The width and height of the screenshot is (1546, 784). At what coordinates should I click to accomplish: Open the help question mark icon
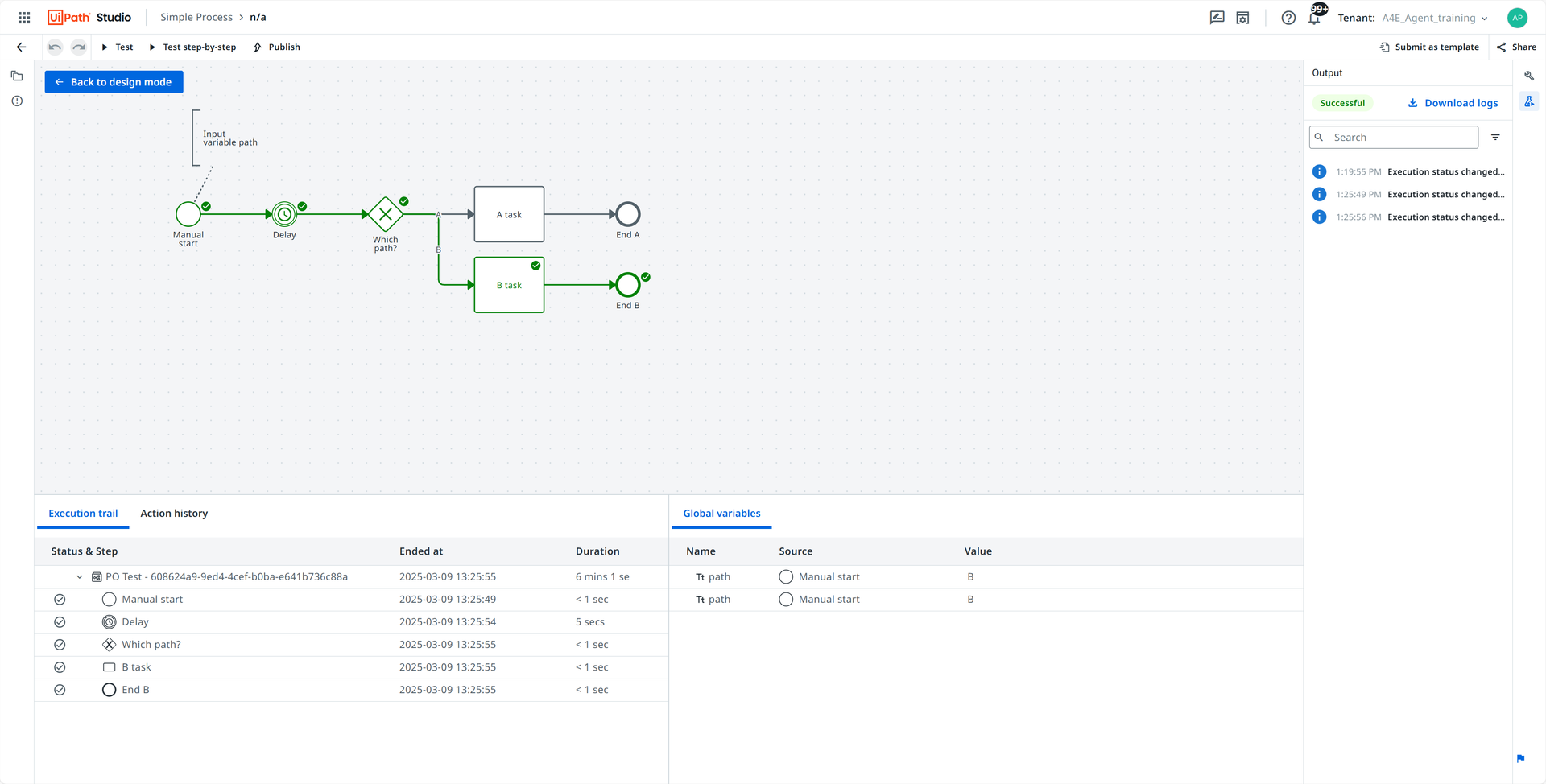pyautogui.click(x=1288, y=18)
